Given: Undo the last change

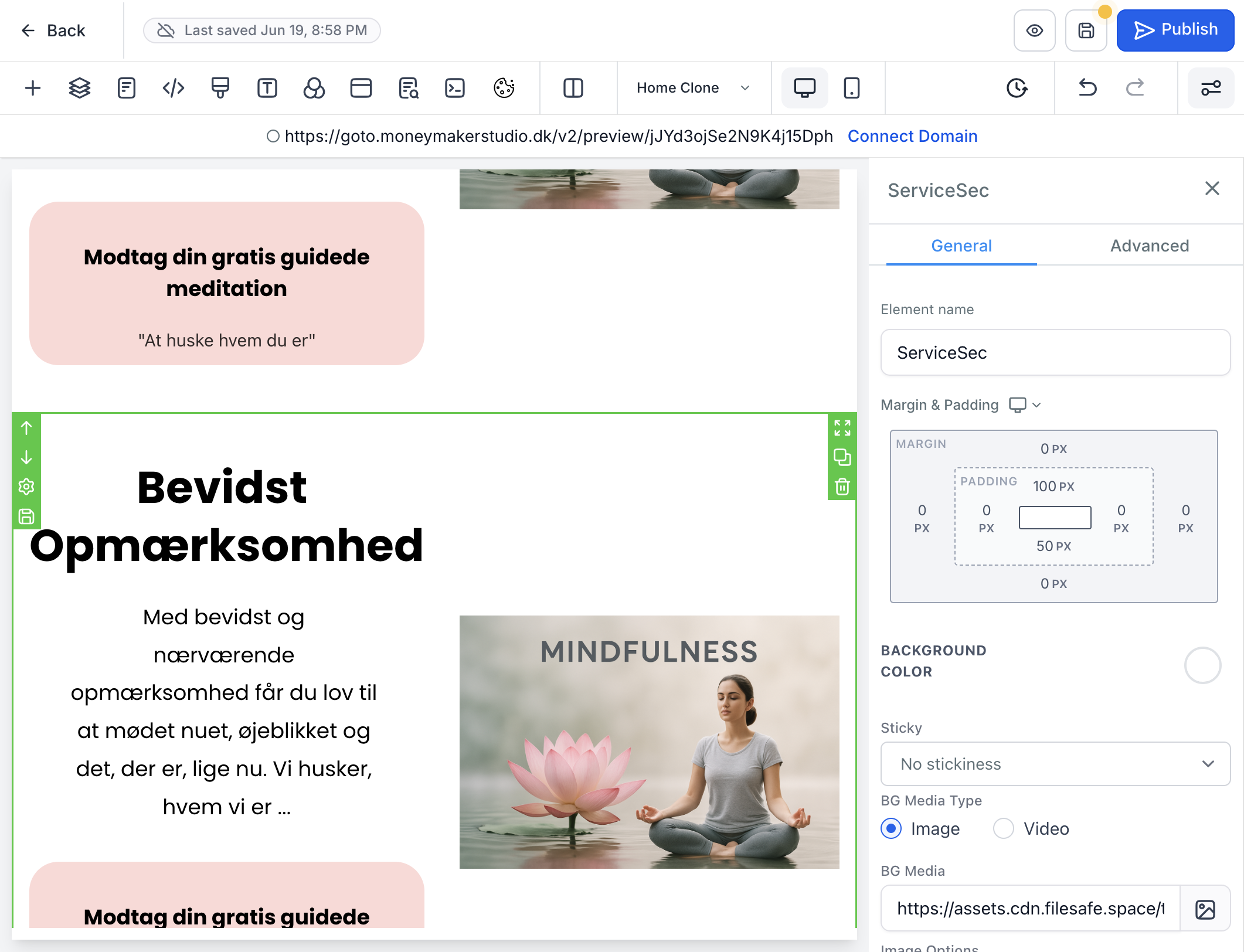Looking at the screenshot, I should 1088,88.
